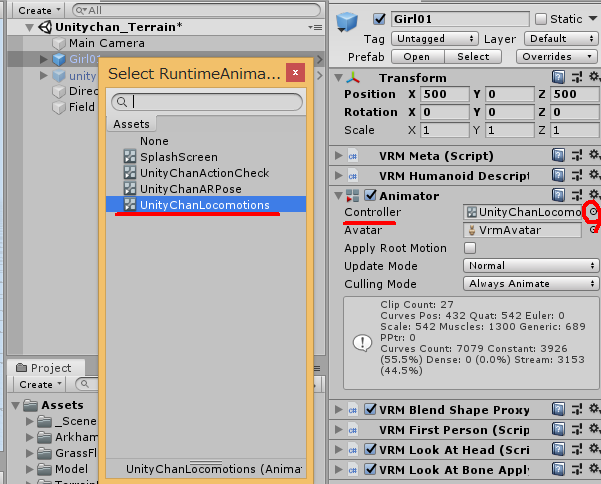Collapse the Unitychan_Terrain scene

pyautogui.click(x=30, y=28)
